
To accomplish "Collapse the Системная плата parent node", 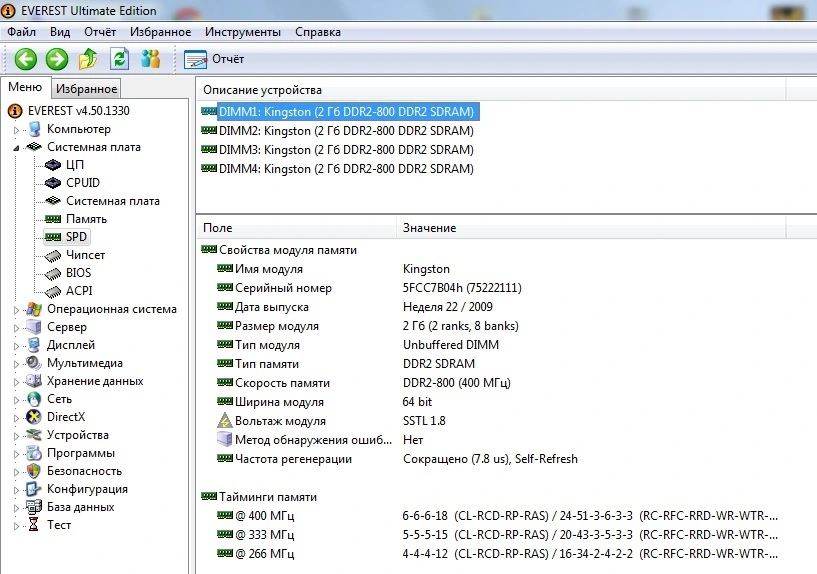I will (16, 148).
